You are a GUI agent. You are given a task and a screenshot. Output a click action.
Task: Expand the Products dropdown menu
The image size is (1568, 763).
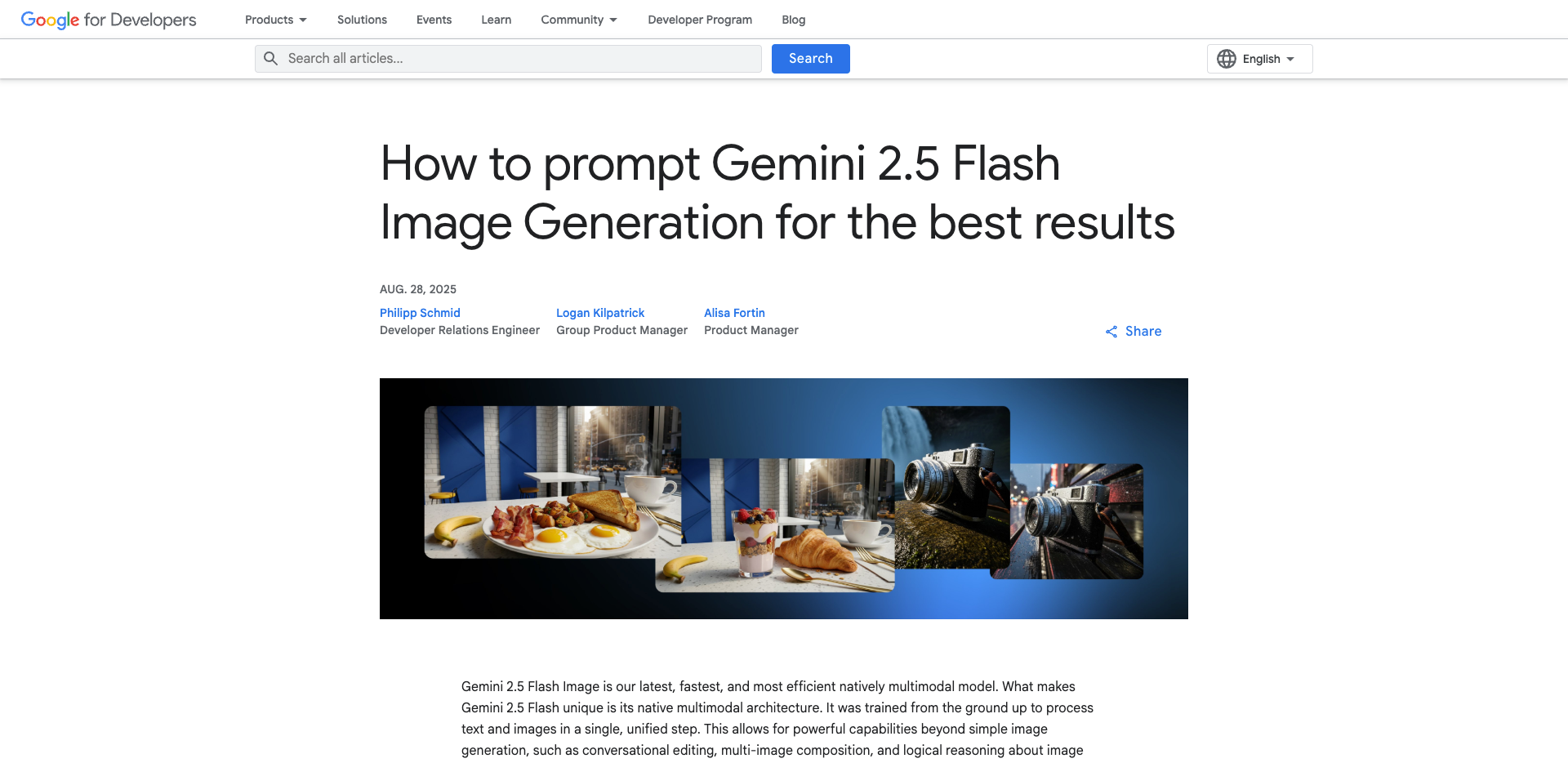276,20
